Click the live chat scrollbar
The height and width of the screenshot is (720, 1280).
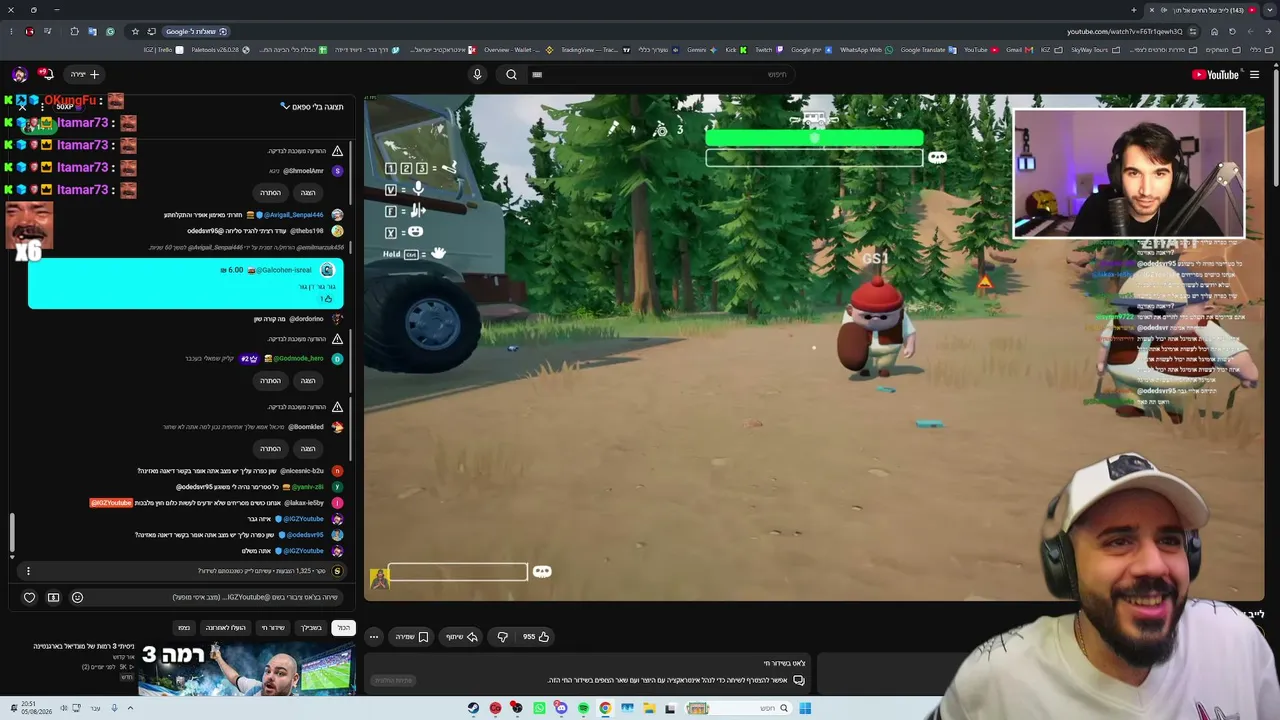12,534
